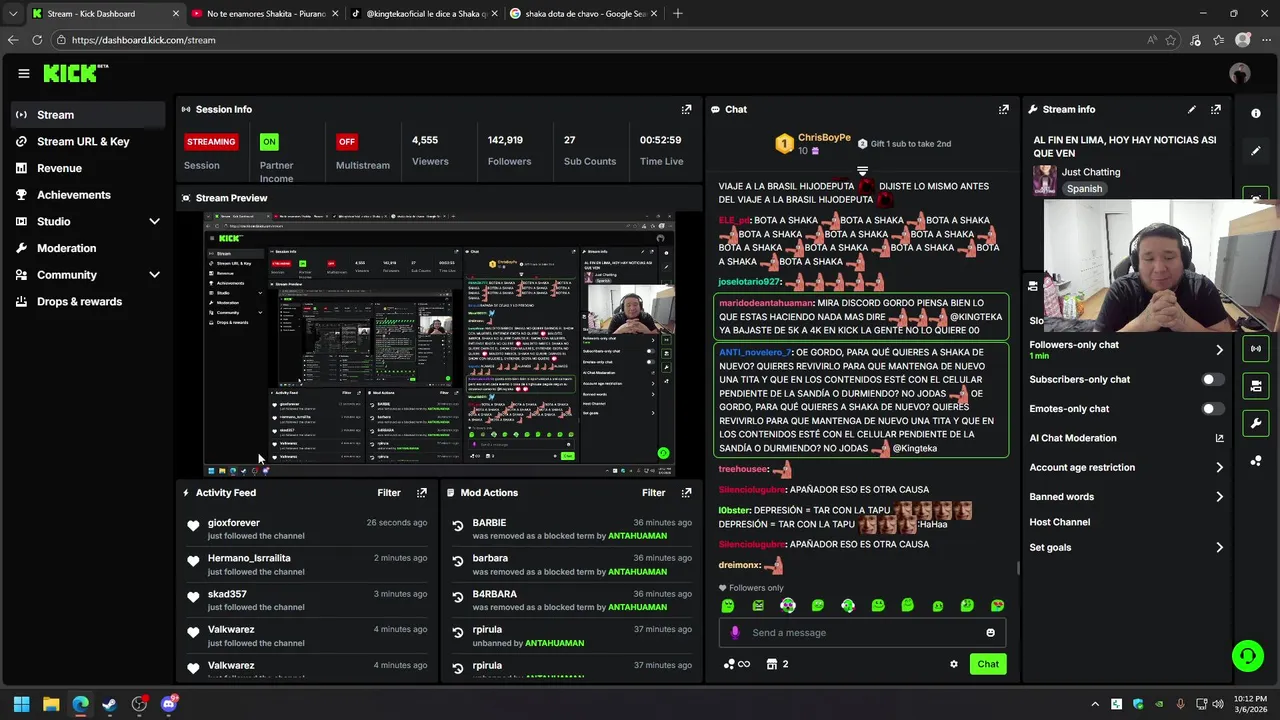Open File Explorer from the taskbar

(x=51, y=704)
